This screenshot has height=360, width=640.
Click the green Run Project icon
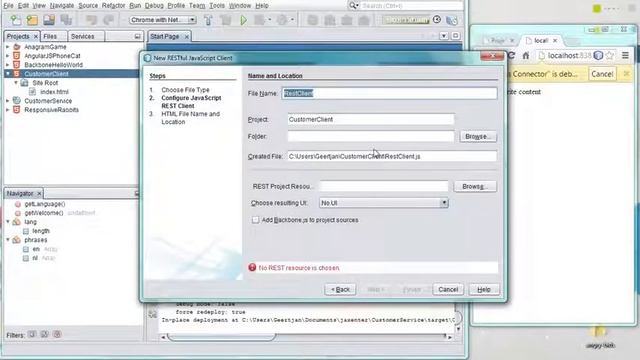[x=244, y=20]
